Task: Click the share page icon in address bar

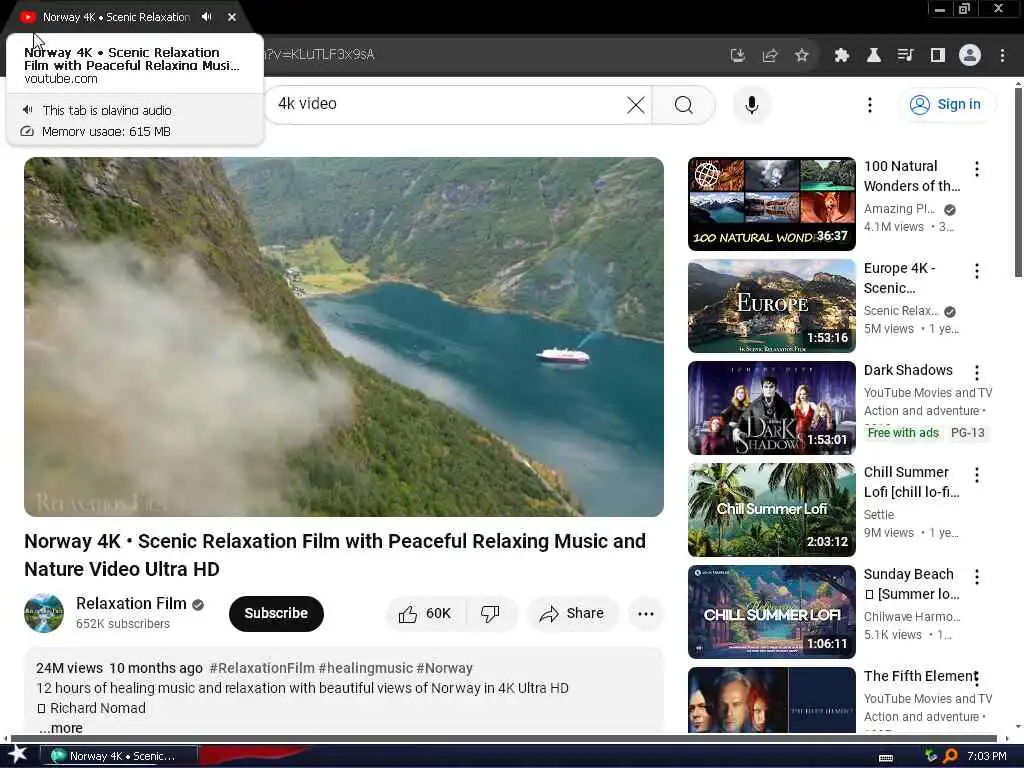Action: click(770, 56)
